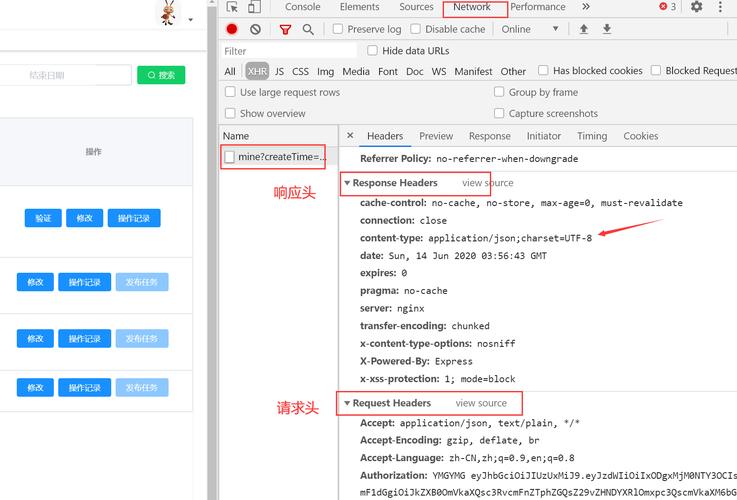View source of Request Headers
The height and width of the screenshot is (500, 737).
coord(481,403)
